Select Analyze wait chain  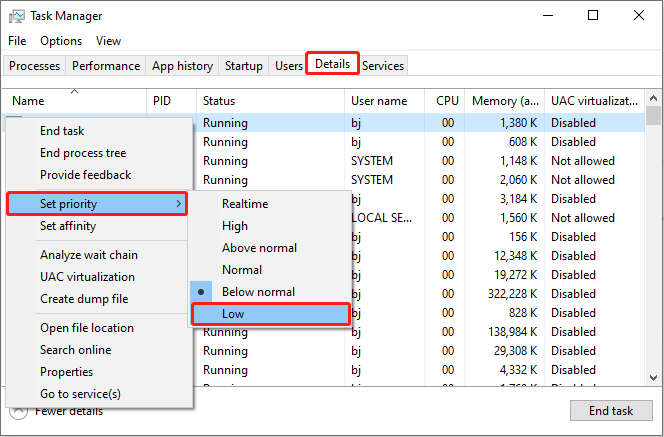100,255
